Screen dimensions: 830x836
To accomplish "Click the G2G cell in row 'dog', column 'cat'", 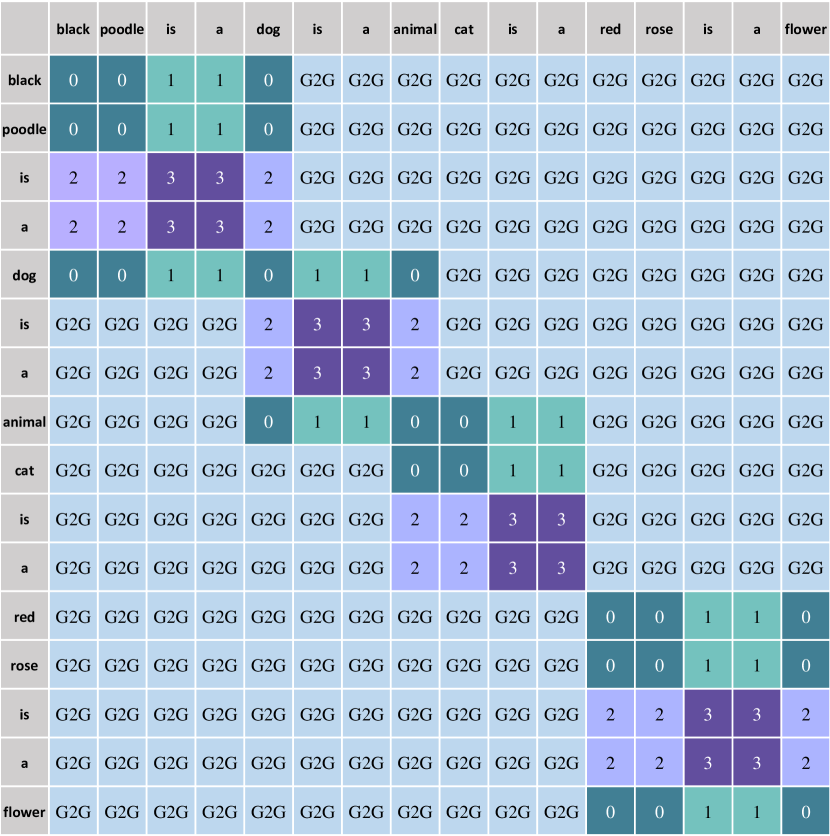I will tap(463, 275).
